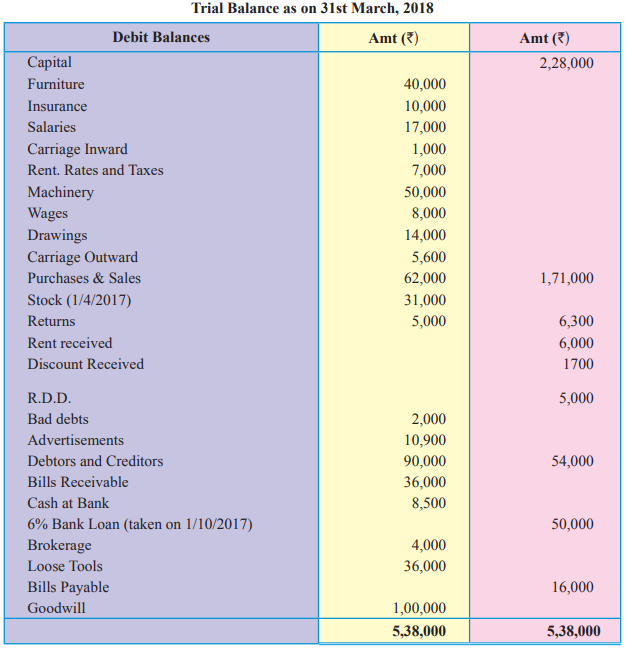Click the 6% Bank Loan row label
Image resolution: width=632 pixels, height=668 pixels.
(140, 524)
